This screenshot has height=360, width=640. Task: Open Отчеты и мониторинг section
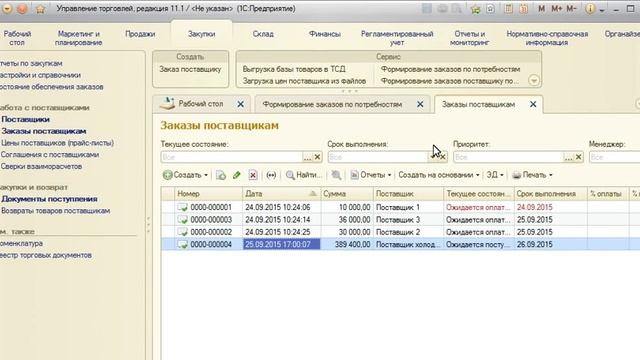pyautogui.click(x=469, y=38)
